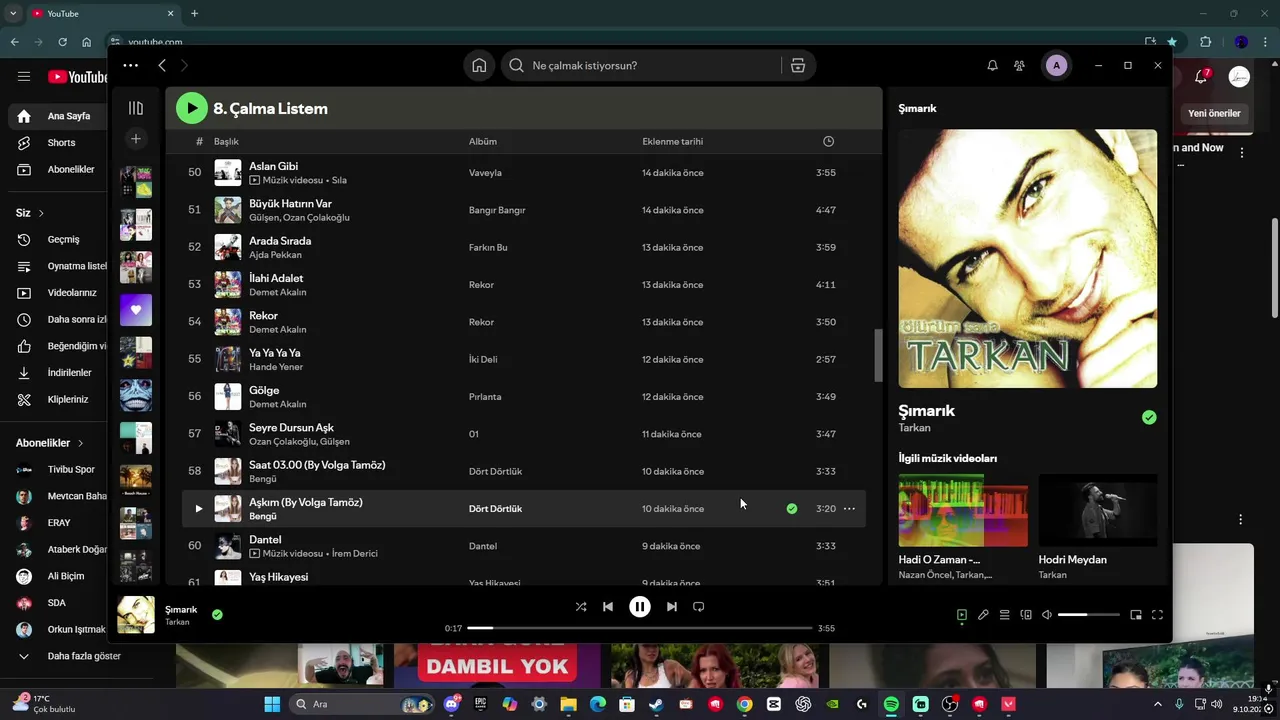
Task: Open the Chrome tab list dropdown arrow
Action: [13, 13]
